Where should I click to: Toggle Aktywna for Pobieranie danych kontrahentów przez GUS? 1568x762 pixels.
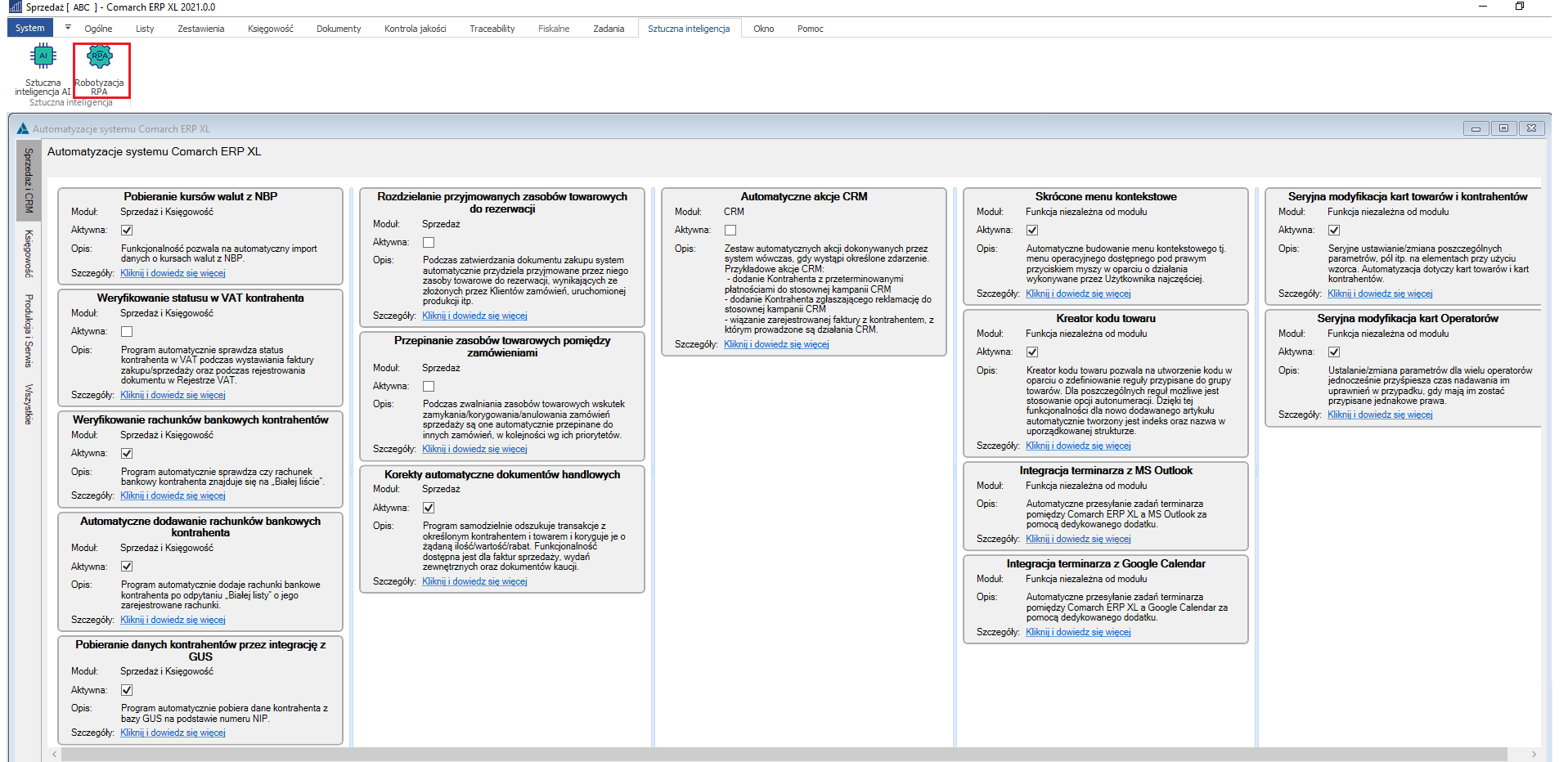click(x=127, y=690)
